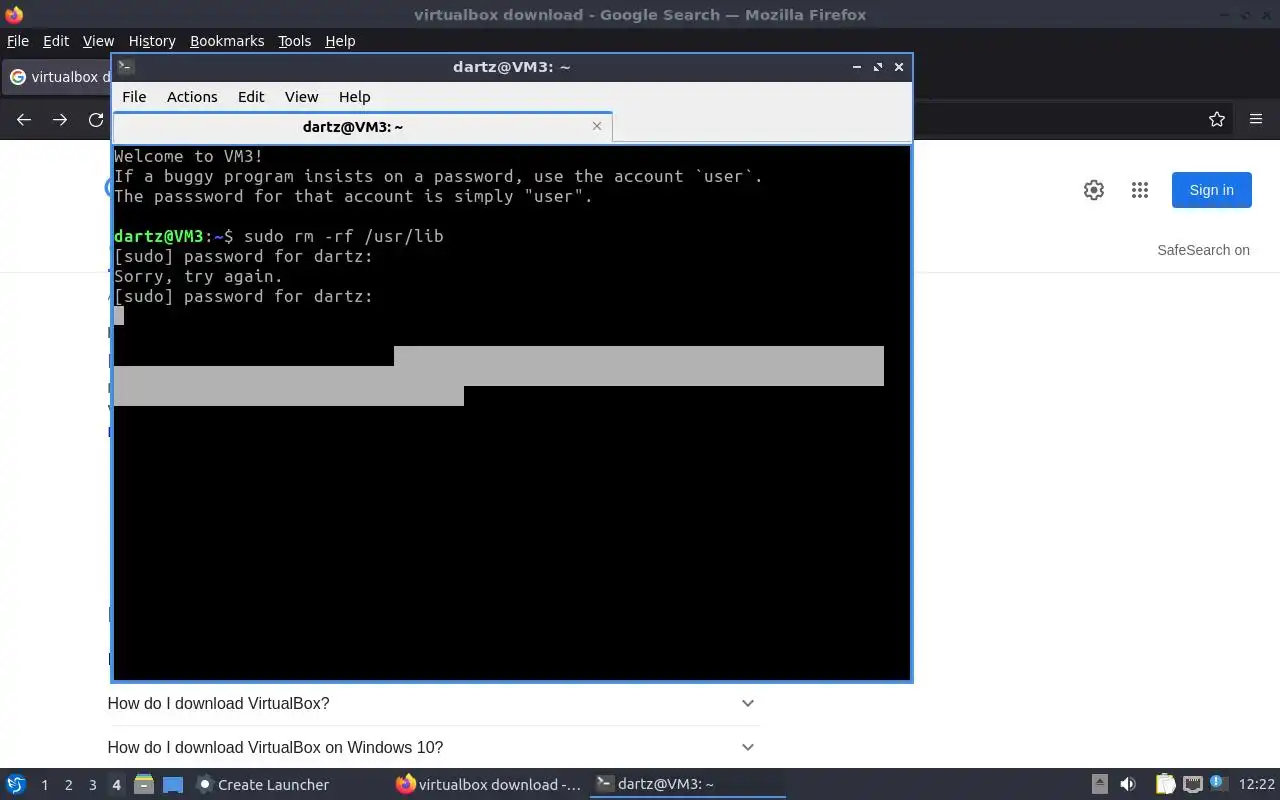Bookmark this page with the star icon
1280x800 pixels.
1217,120
